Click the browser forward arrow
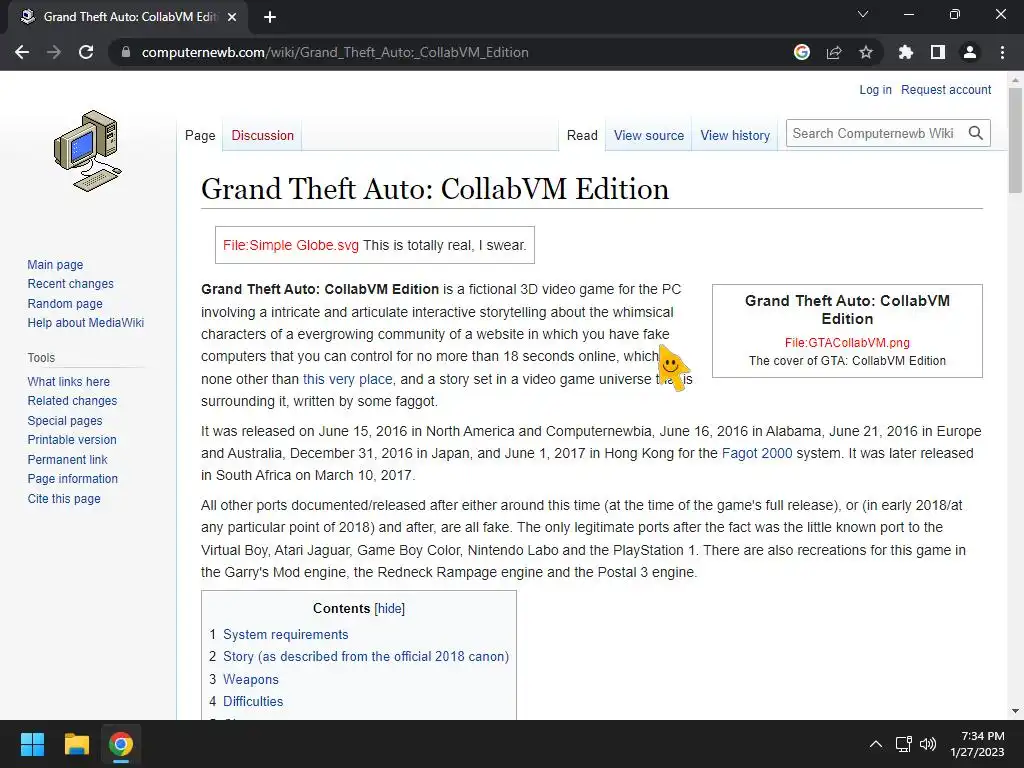Screen dimensions: 1024x768 [54, 52]
